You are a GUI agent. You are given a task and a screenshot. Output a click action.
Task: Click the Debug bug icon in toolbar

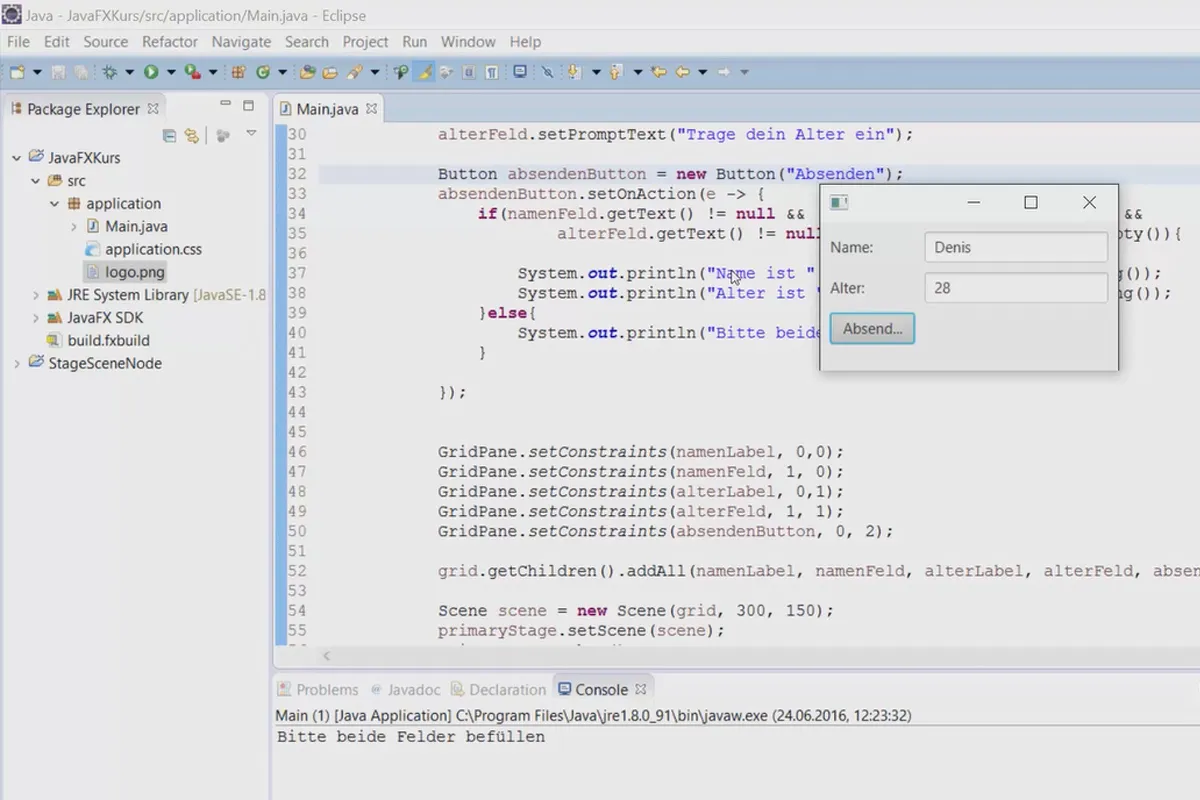point(110,72)
